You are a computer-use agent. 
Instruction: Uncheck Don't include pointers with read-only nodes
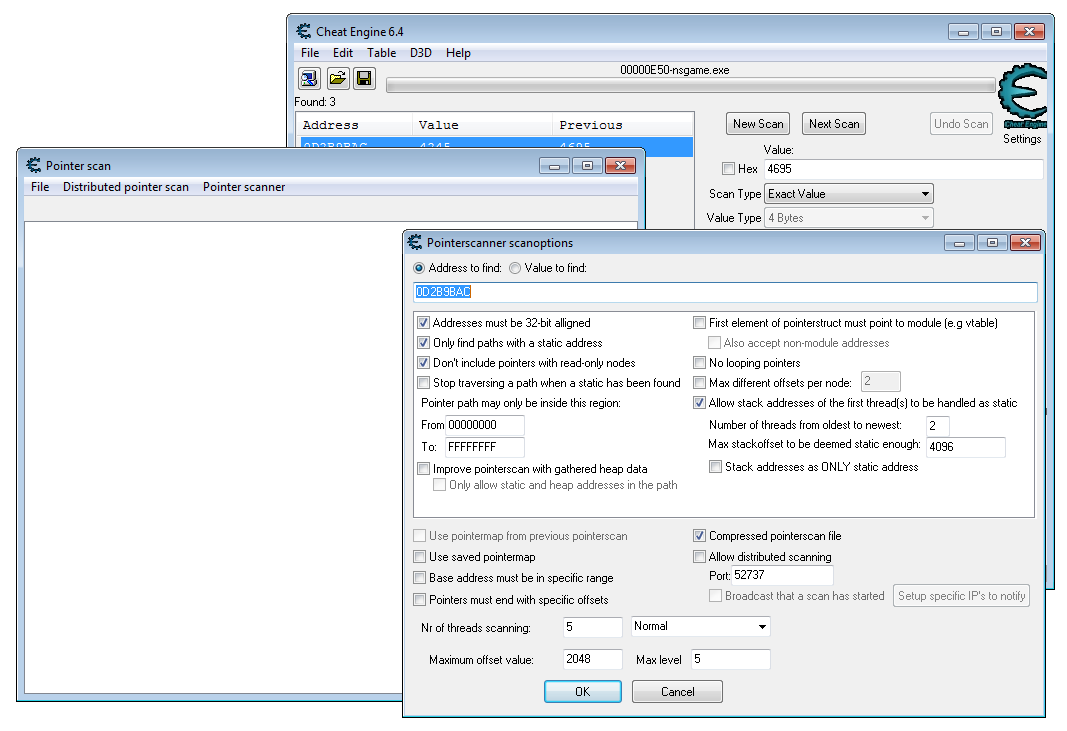423,363
